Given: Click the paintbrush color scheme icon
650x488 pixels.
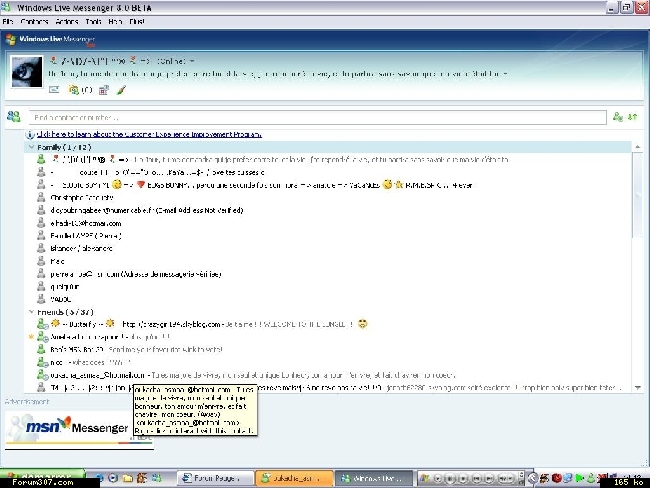Looking at the screenshot, I should tap(121, 90).
